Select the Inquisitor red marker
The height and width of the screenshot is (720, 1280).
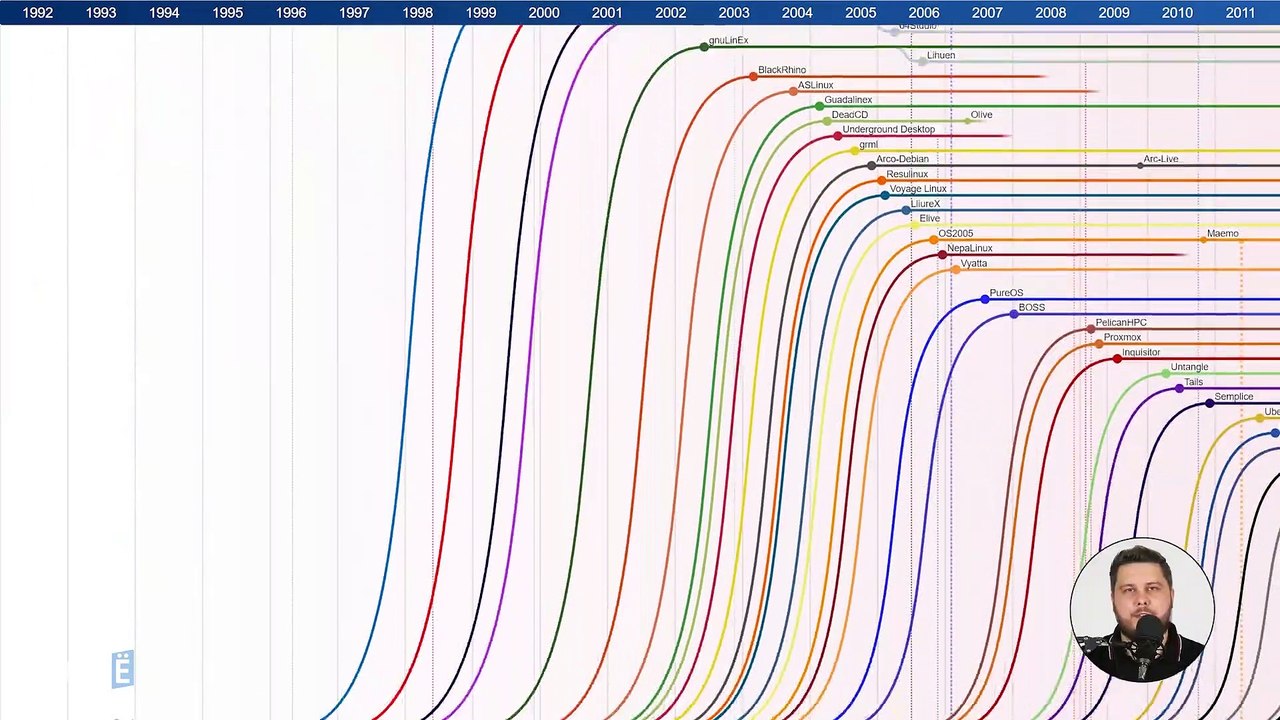[1117, 359]
